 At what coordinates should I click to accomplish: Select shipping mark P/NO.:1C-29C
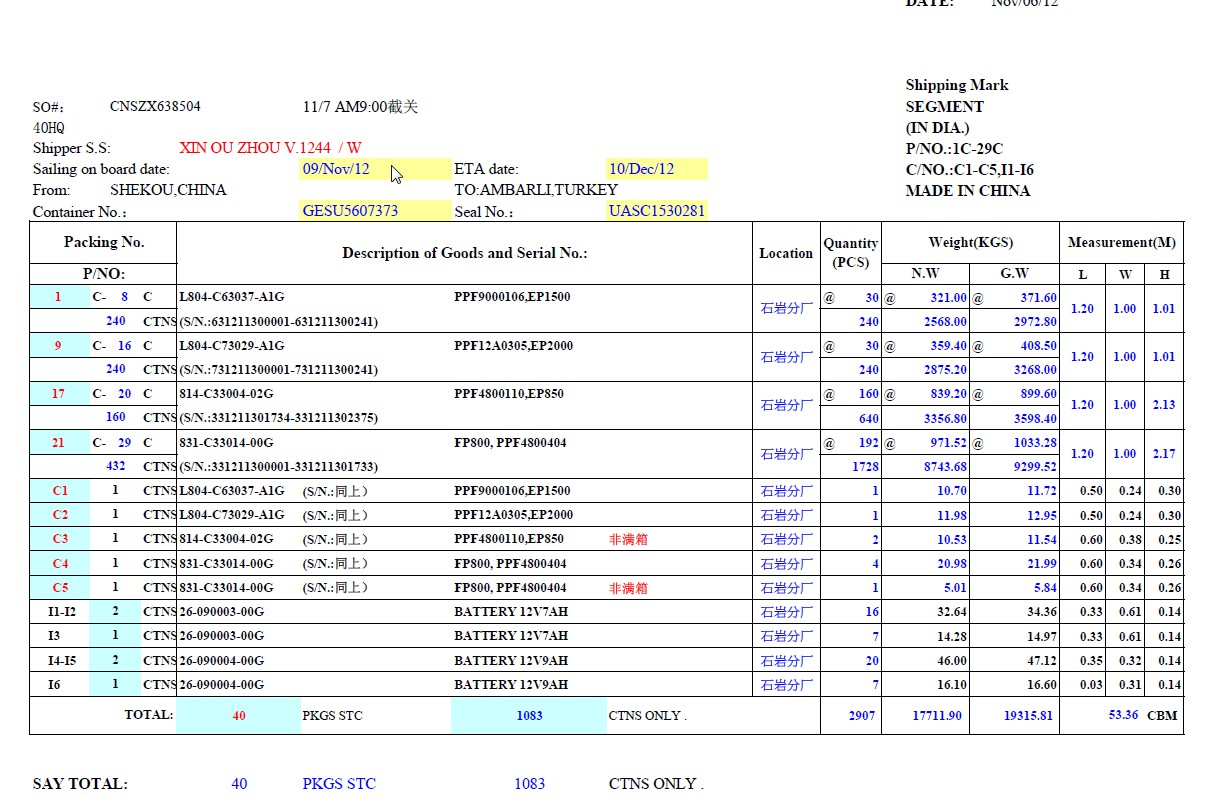coord(954,149)
